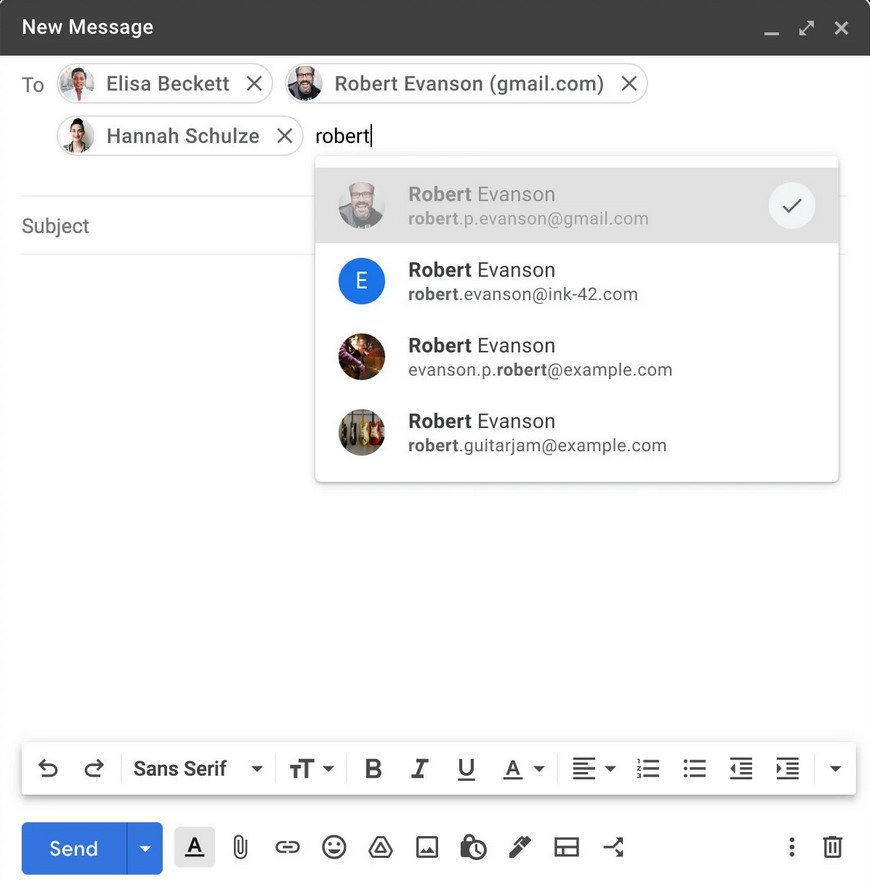Insert a signature with the pen icon

[520, 847]
